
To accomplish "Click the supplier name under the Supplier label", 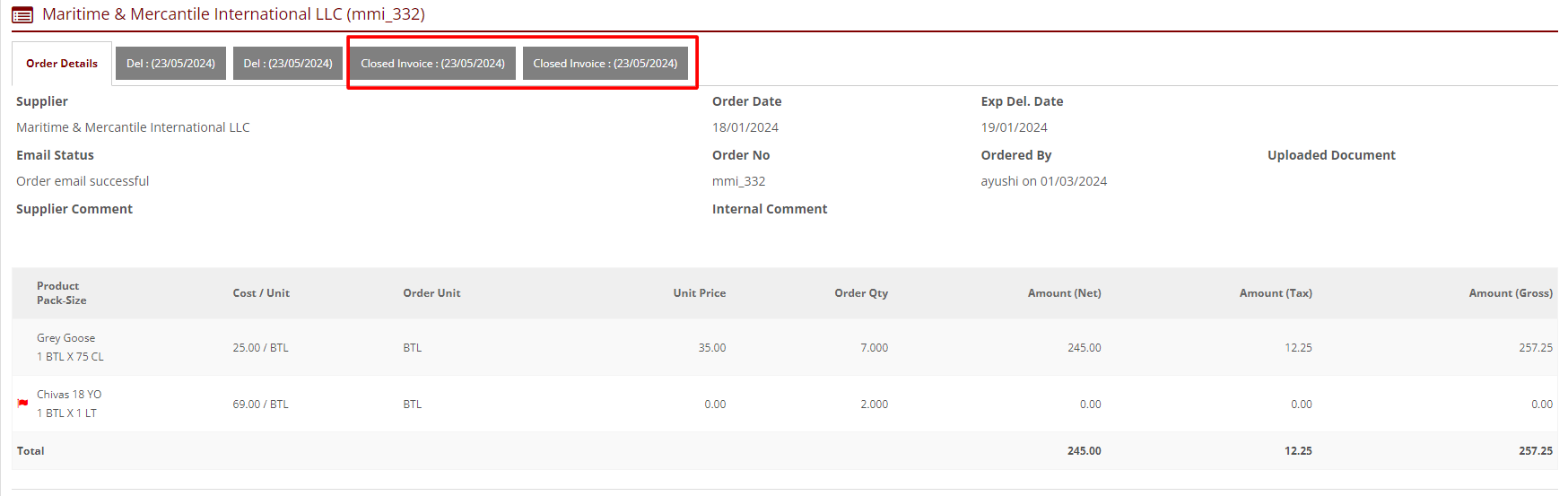I will [x=133, y=127].
